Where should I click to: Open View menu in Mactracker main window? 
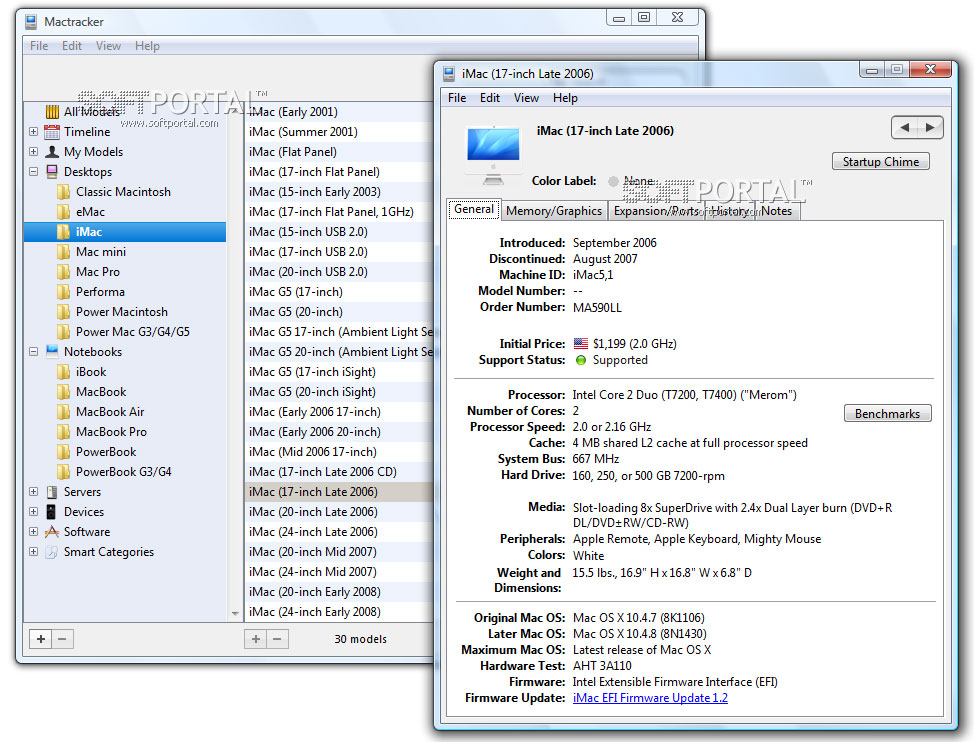point(108,45)
